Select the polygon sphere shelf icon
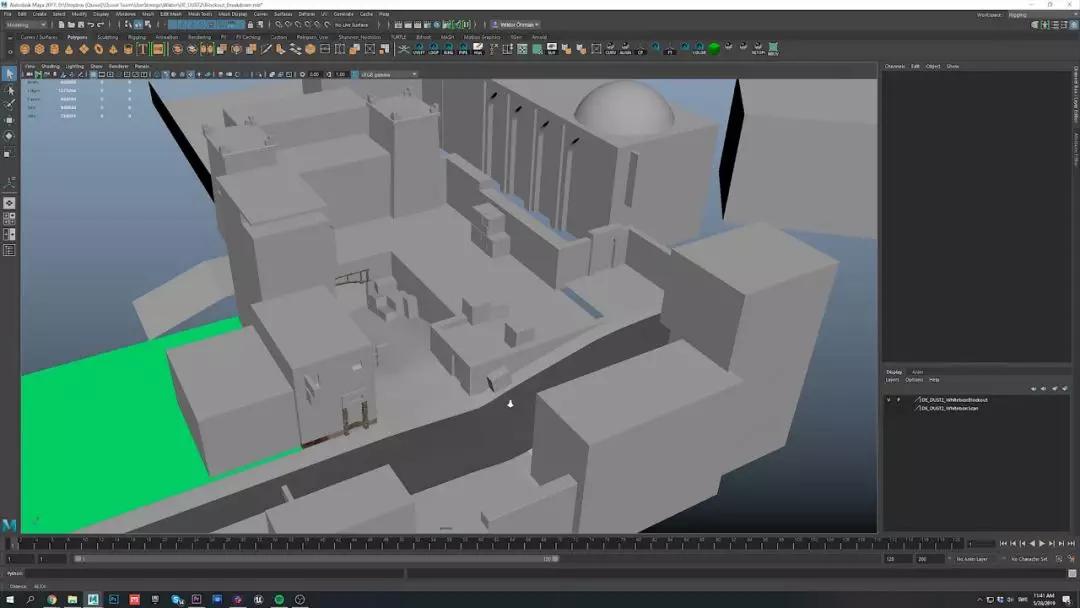This screenshot has height=608, width=1080. [x=25, y=49]
